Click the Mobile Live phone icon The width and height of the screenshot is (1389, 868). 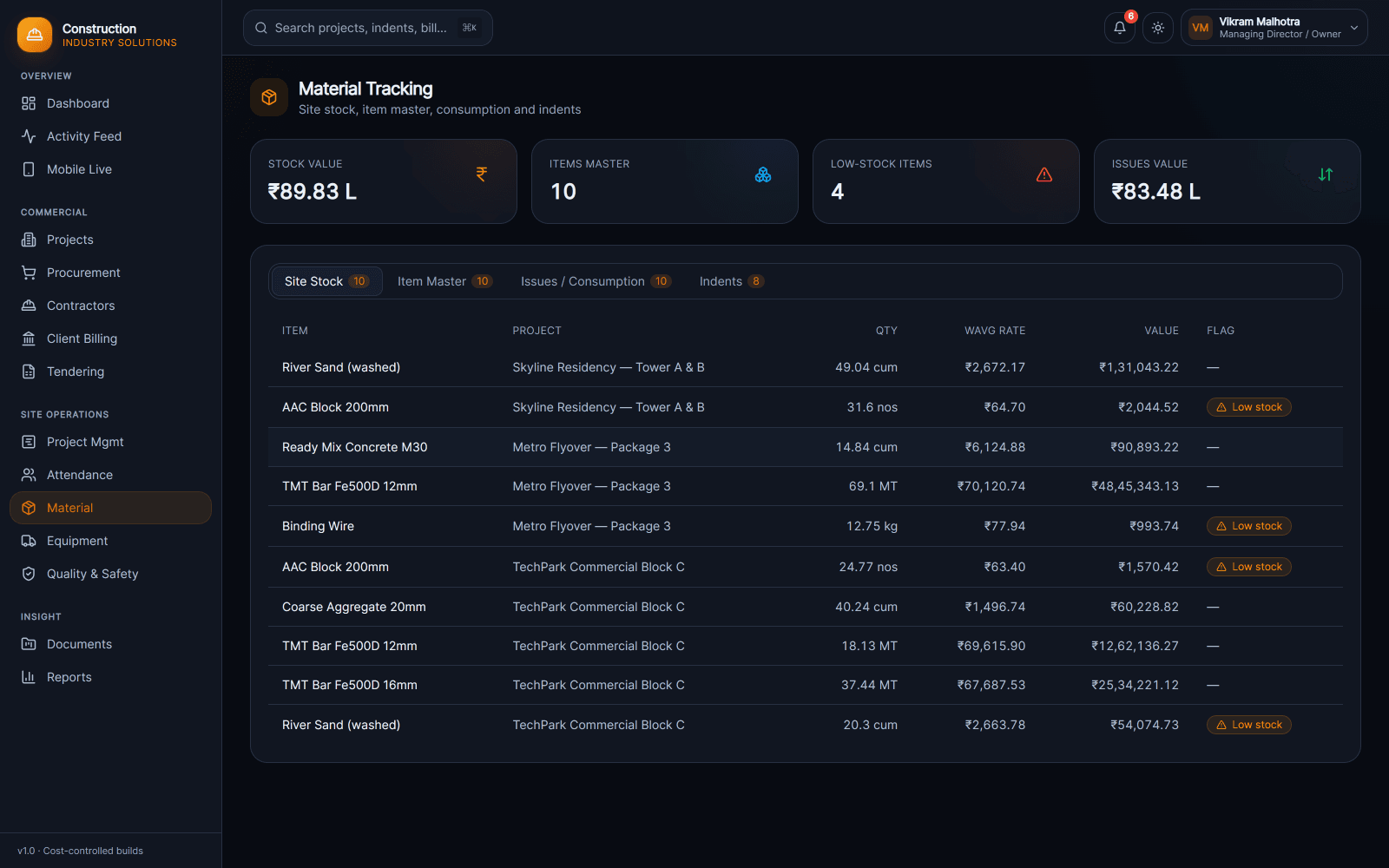pos(29,169)
